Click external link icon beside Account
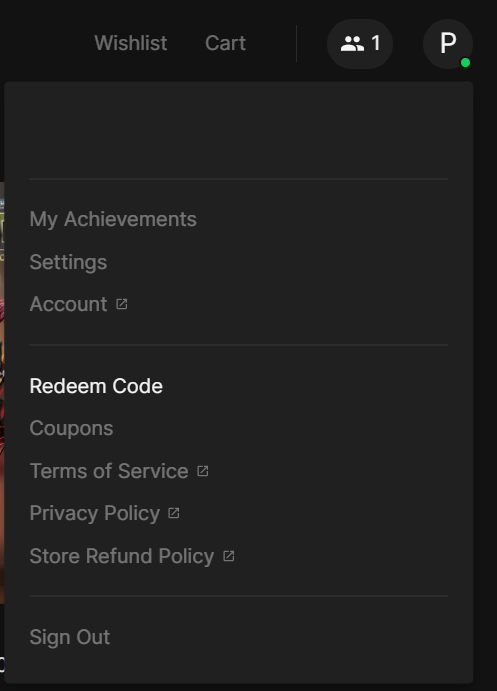497x691 pixels. pyautogui.click(x=122, y=304)
